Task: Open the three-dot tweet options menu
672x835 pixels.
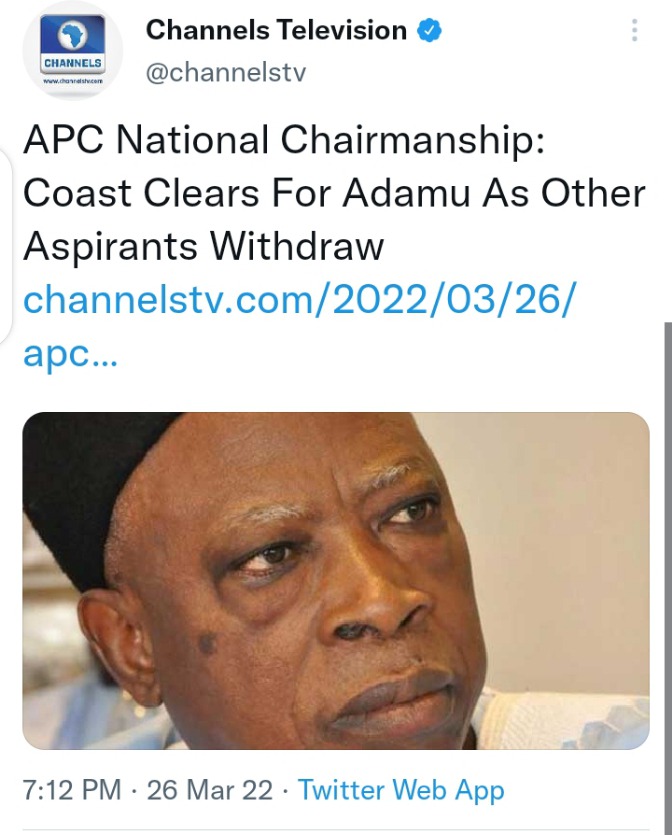Action: coord(634,31)
